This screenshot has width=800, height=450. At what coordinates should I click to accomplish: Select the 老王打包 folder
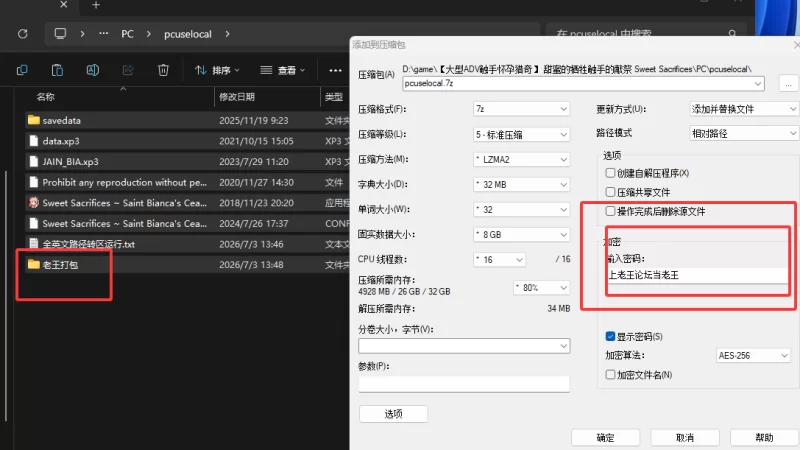[187, 264]
